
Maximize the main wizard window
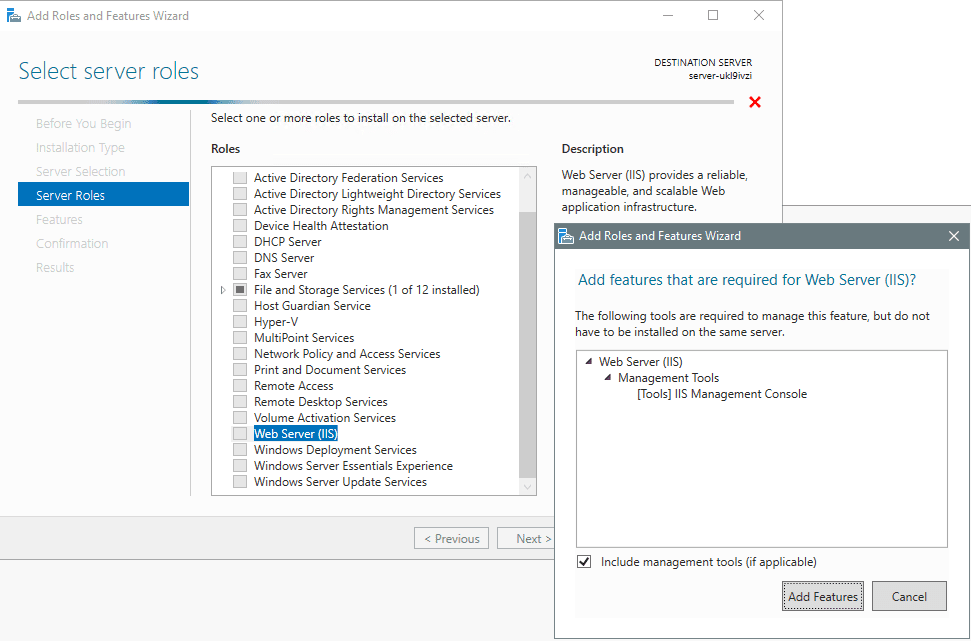[713, 15]
